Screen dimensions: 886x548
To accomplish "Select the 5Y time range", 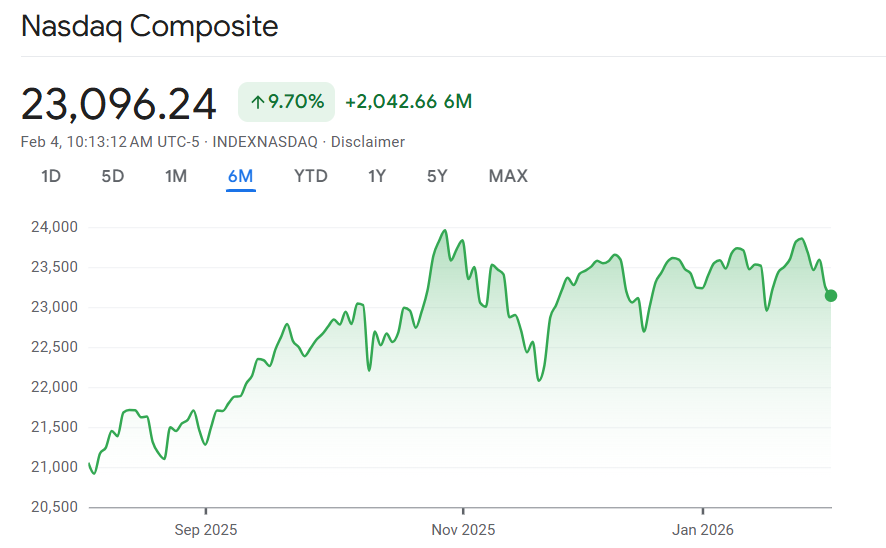I will point(437,176).
